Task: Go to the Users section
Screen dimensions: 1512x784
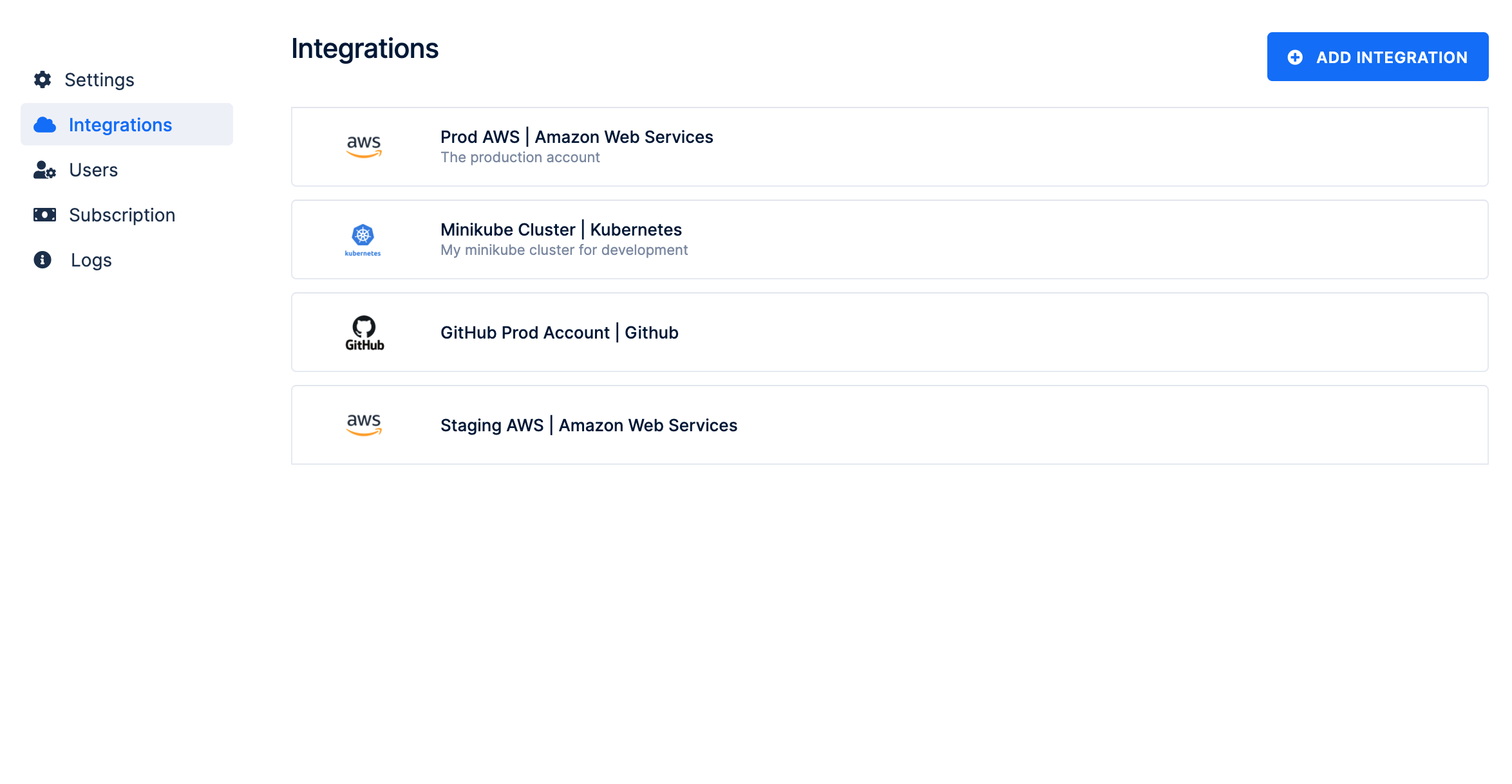Action: point(93,170)
